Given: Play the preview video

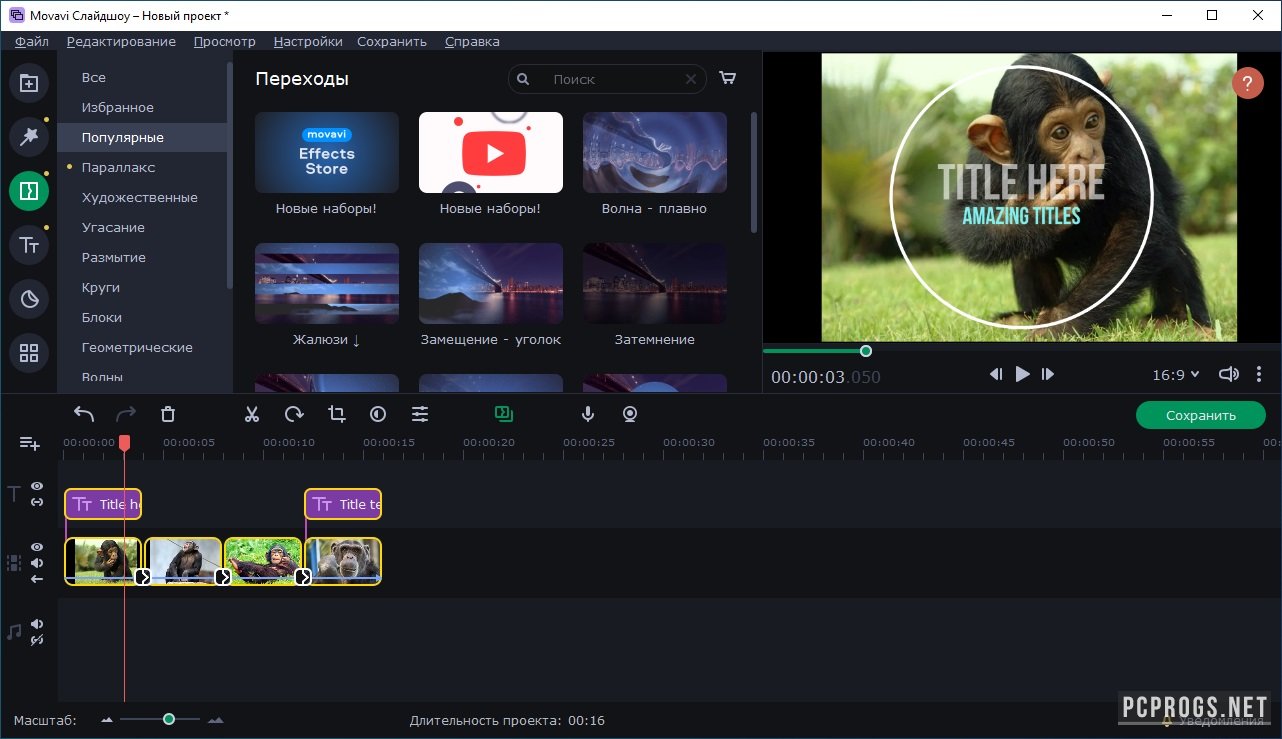Looking at the screenshot, I should tap(1022, 374).
